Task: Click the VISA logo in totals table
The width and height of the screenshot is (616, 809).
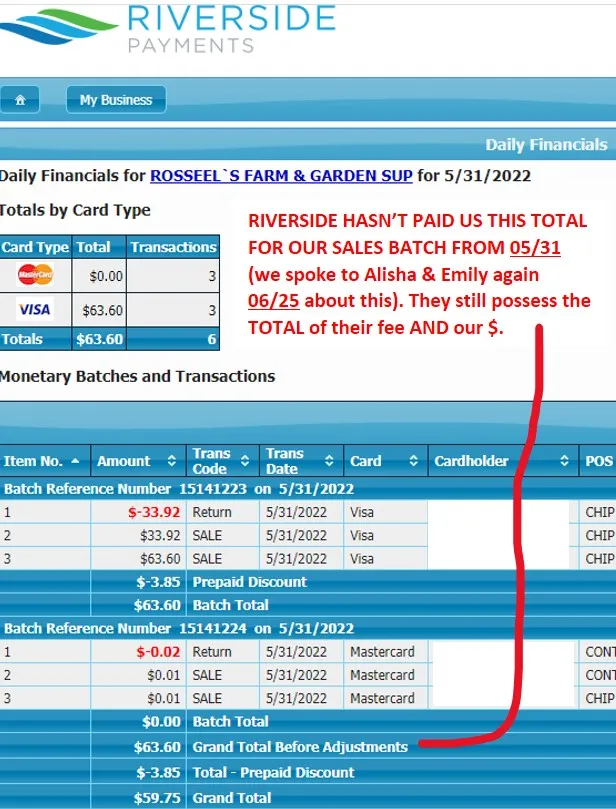Action: [35, 309]
